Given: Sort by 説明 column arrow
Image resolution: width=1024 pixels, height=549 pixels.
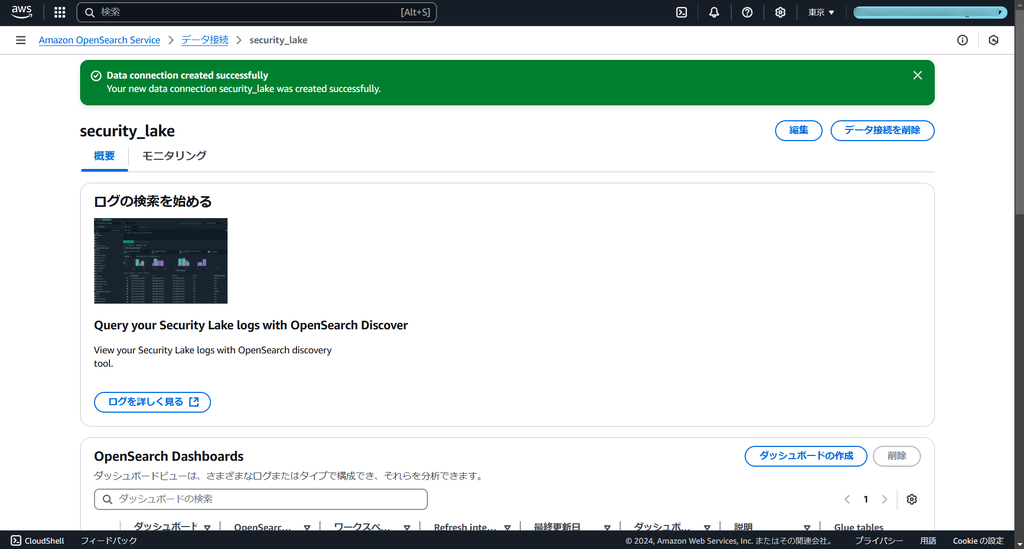Looking at the screenshot, I should click(807, 527).
